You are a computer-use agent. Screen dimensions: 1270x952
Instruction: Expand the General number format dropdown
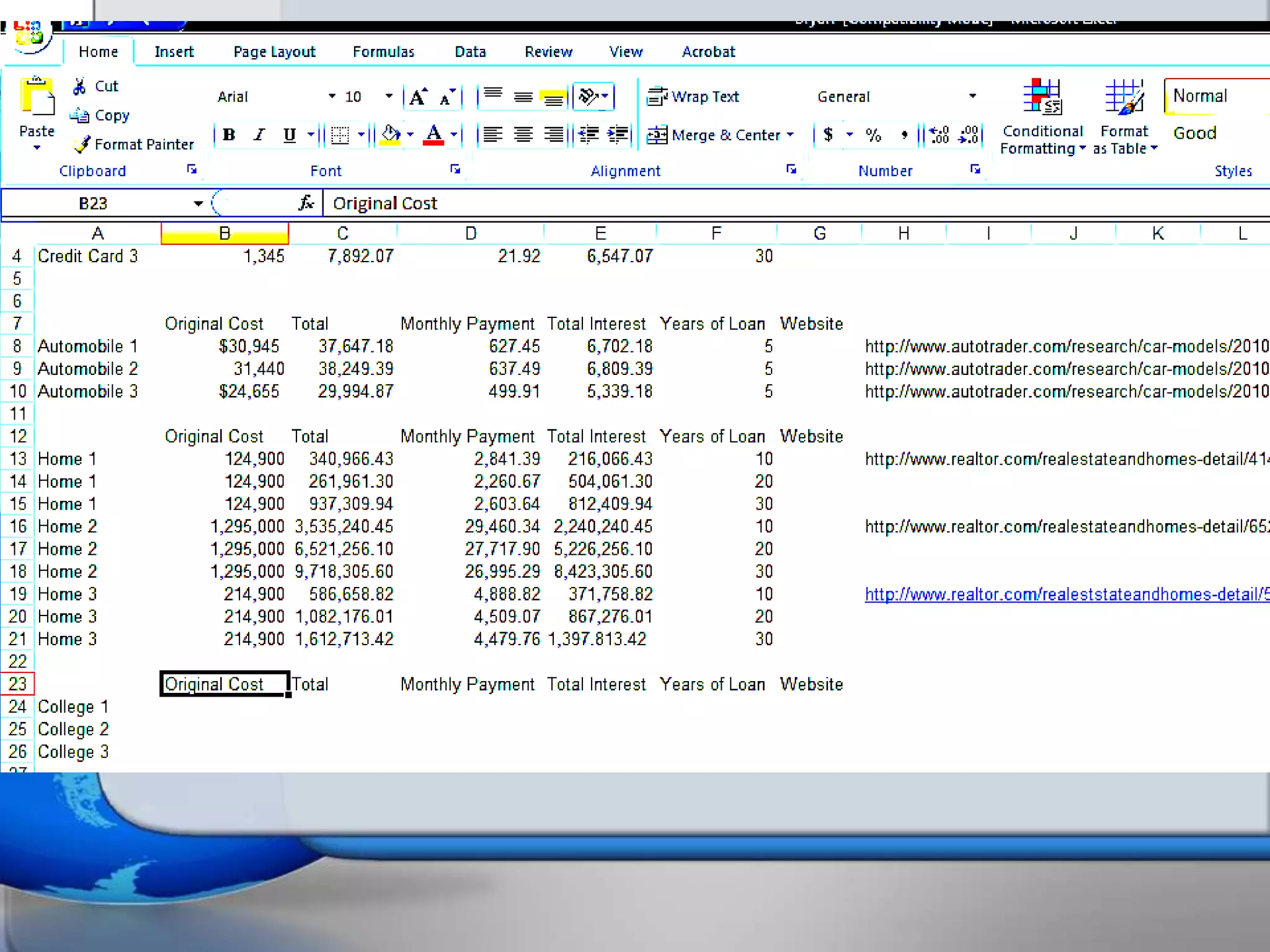972,97
